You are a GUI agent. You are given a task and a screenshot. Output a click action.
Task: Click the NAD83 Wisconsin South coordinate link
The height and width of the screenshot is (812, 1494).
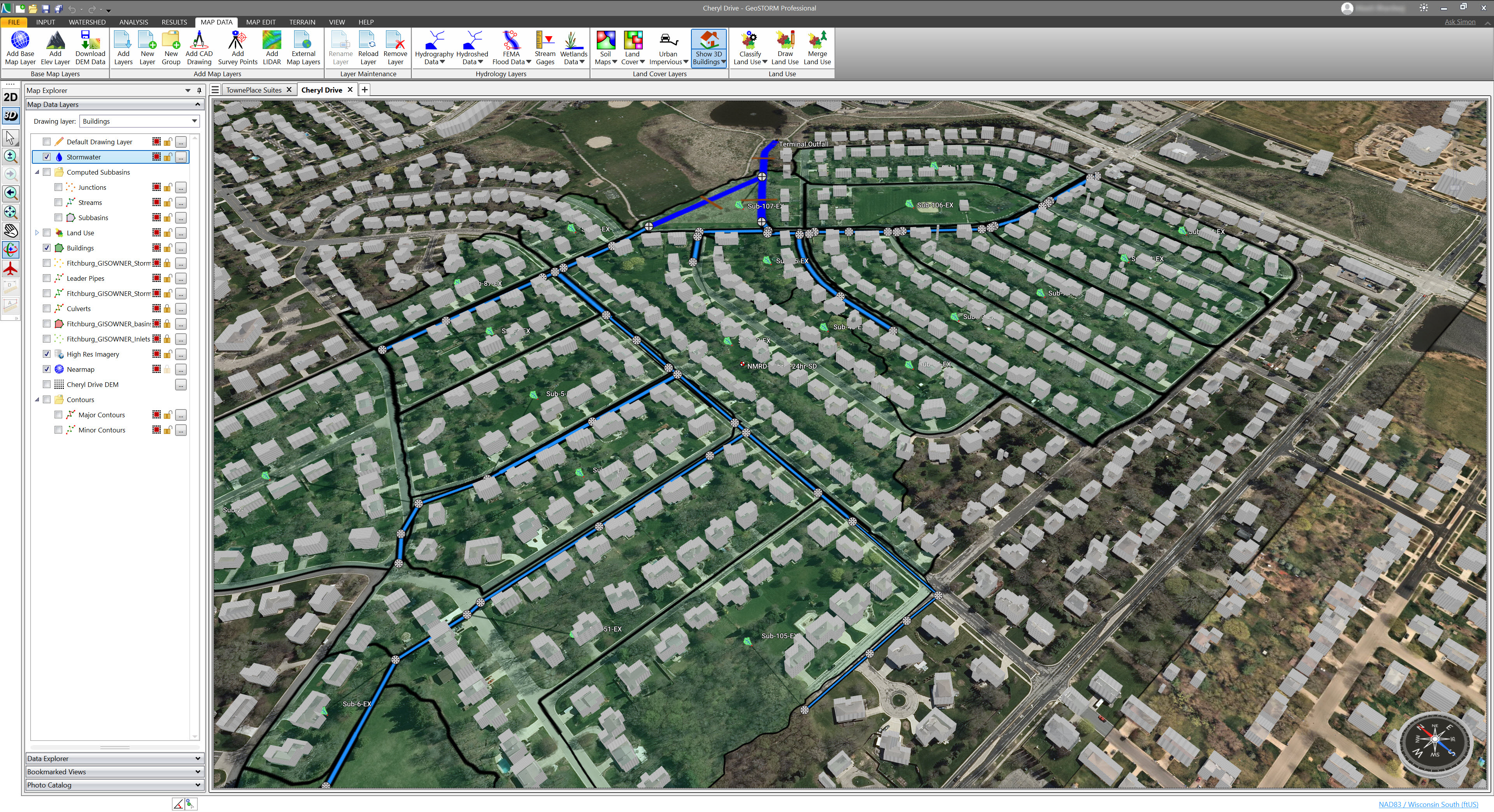tap(1428, 805)
